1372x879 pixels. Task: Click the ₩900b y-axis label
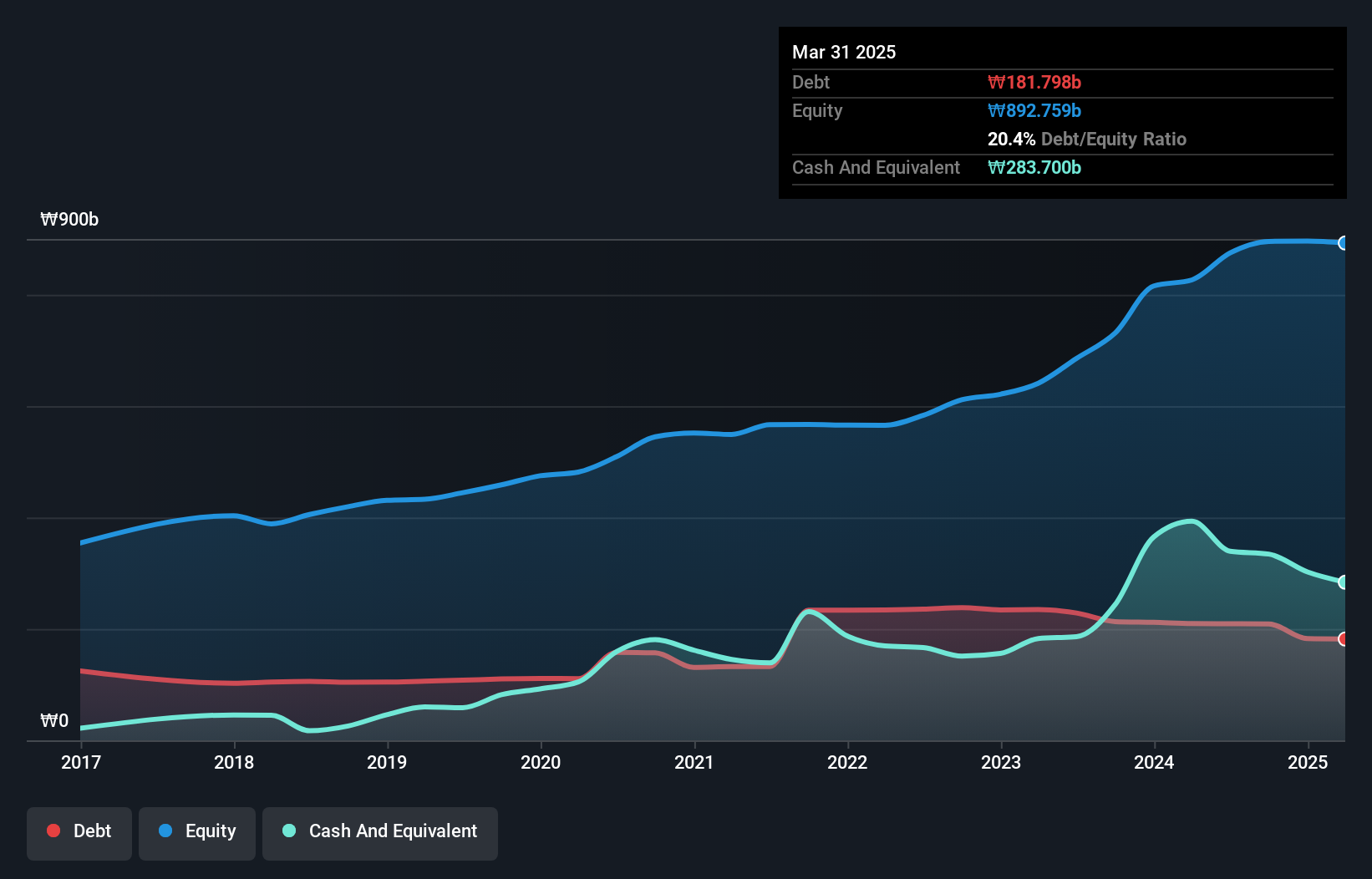click(69, 220)
